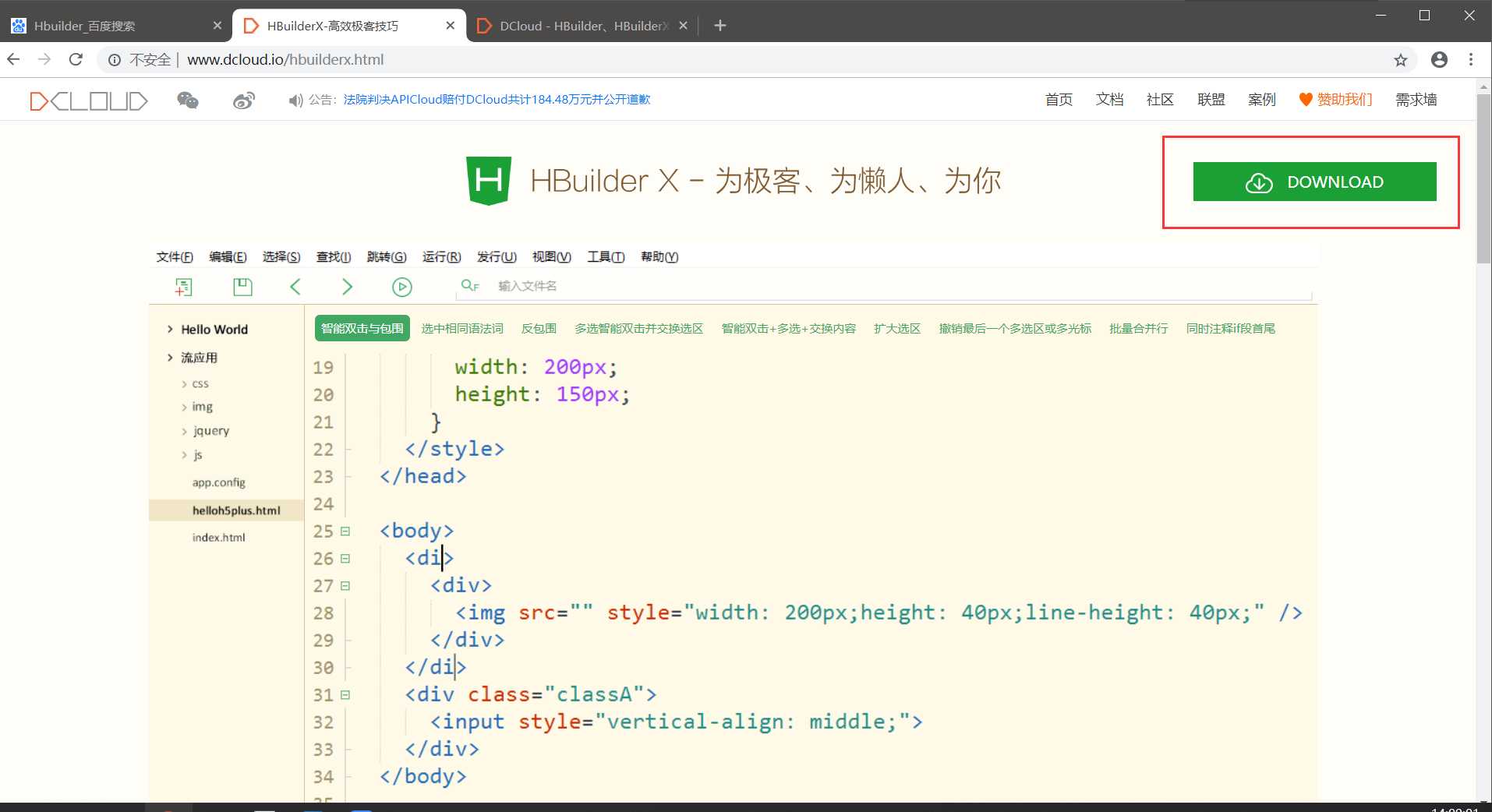Click the not-secure site info icon
This screenshot has width=1492, height=812.
[115, 60]
